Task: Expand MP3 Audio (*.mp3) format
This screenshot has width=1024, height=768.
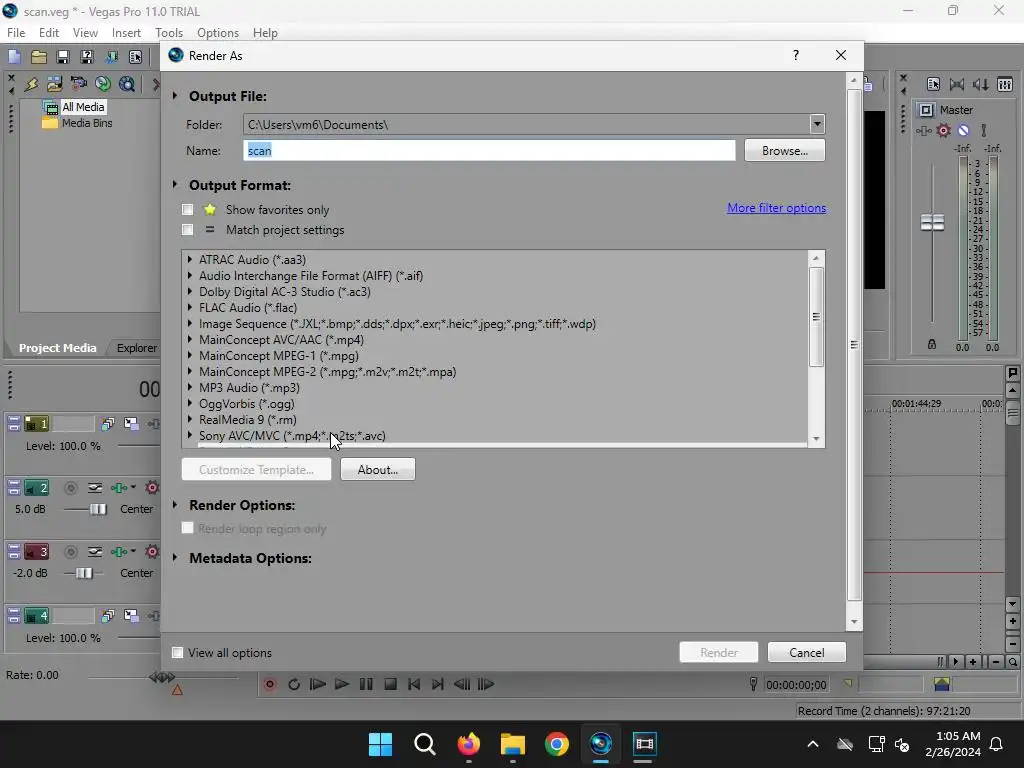Action: coord(190,387)
